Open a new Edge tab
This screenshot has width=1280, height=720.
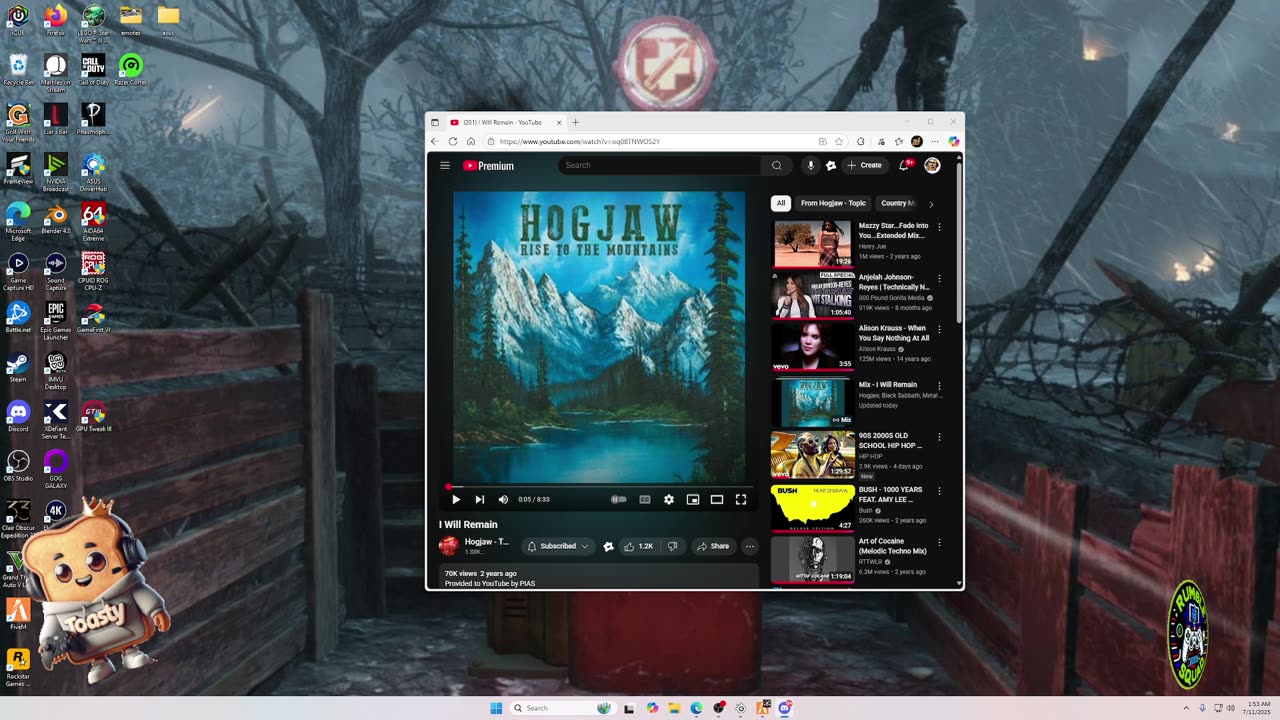575,122
